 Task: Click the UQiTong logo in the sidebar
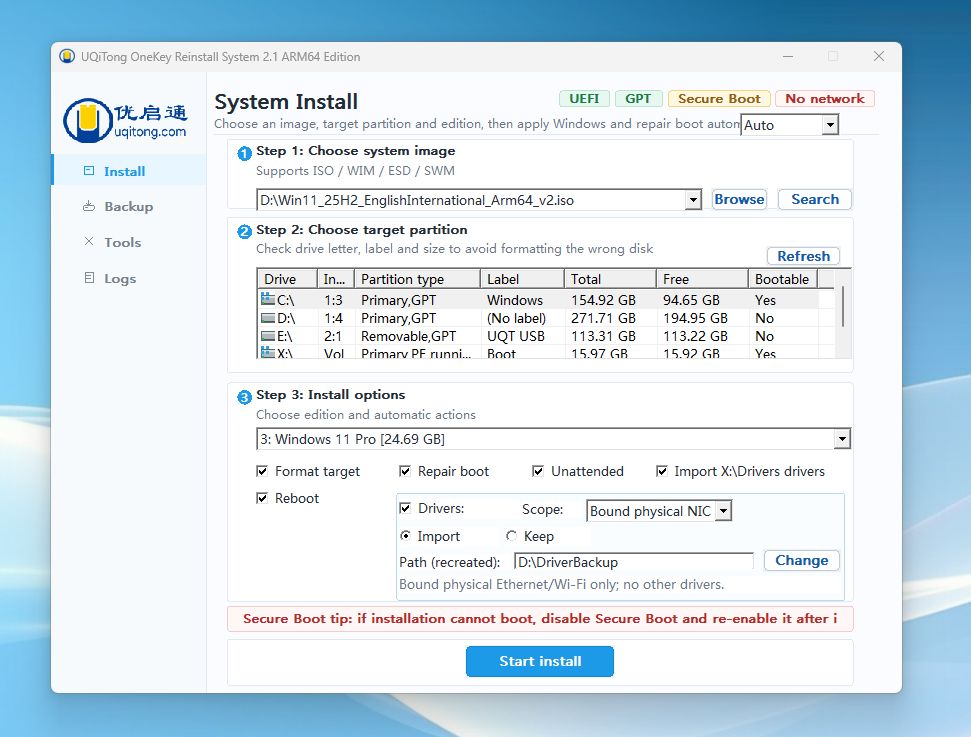click(126, 120)
